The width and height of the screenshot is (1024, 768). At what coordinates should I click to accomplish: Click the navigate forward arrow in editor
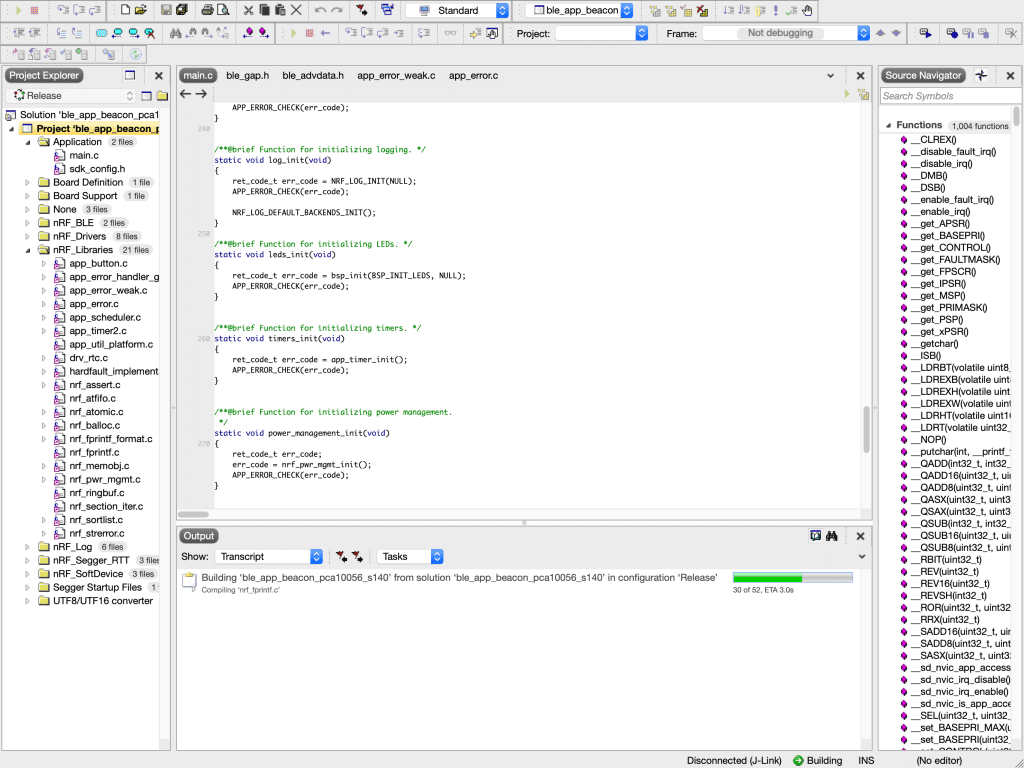tap(201, 94)
